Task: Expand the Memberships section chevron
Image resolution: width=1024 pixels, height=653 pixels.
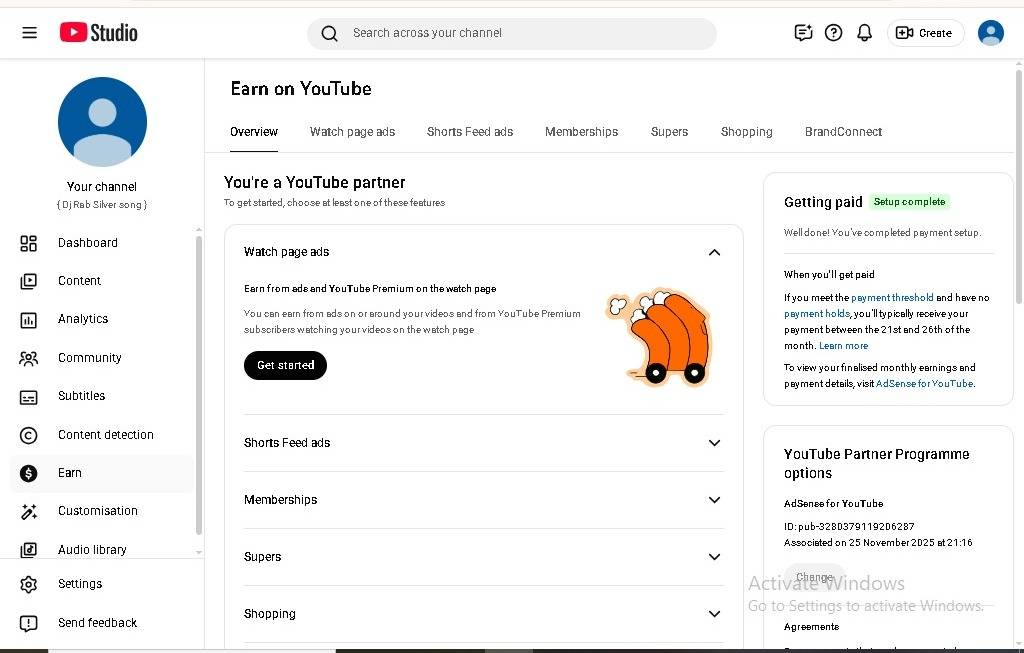Action: [x=714, y=500]
